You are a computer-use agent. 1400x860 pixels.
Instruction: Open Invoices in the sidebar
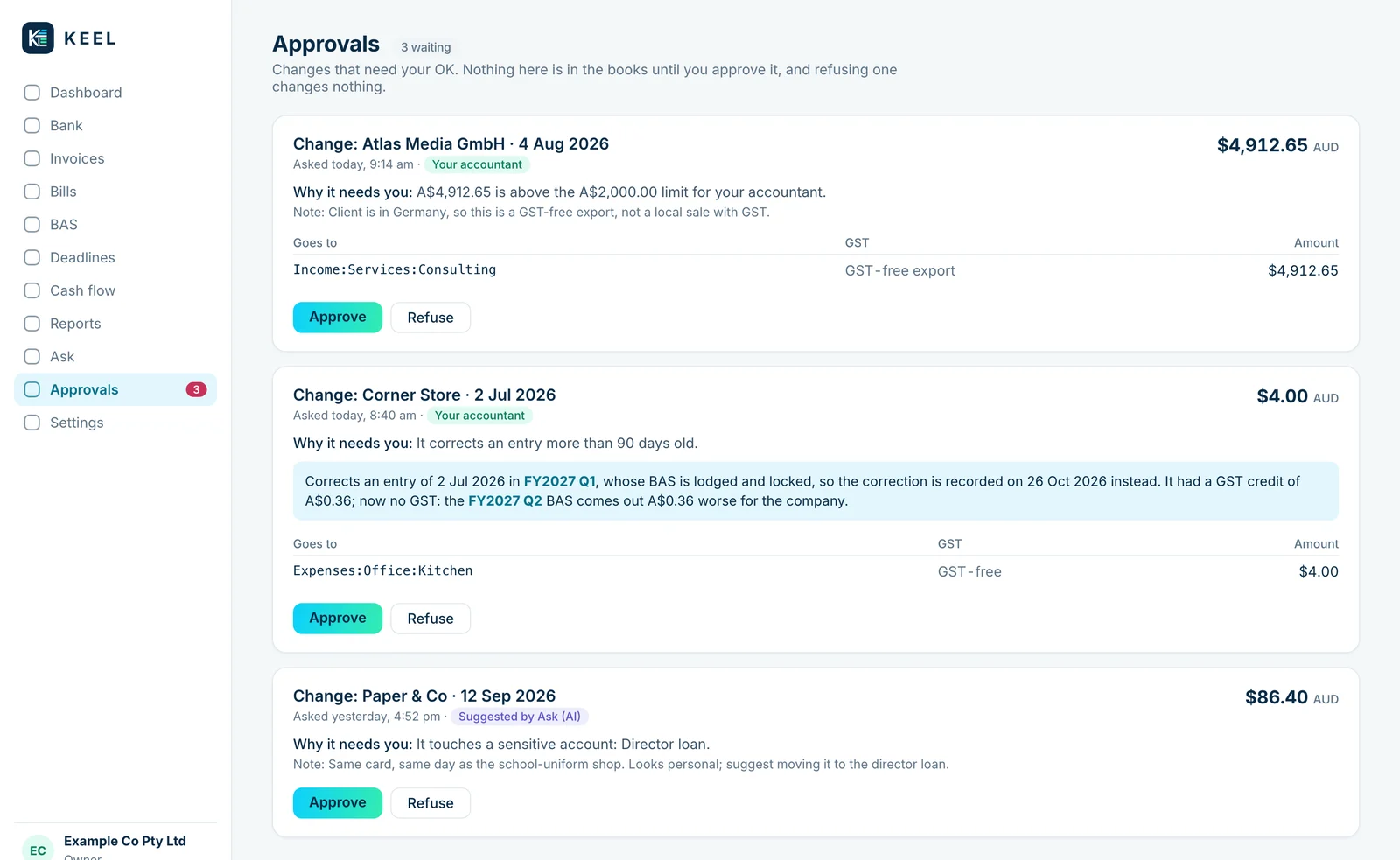115,158
